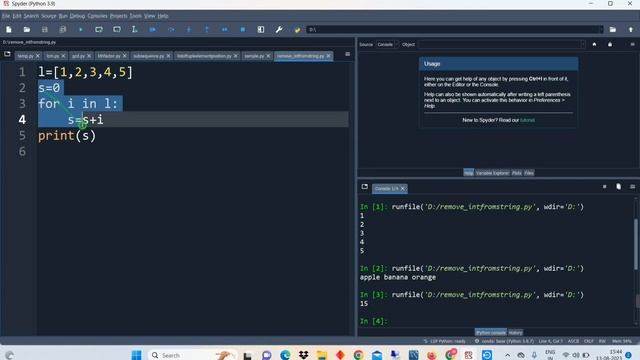Select the IPython console tab
The image size is (640, 360).
[x=491, y=333]
